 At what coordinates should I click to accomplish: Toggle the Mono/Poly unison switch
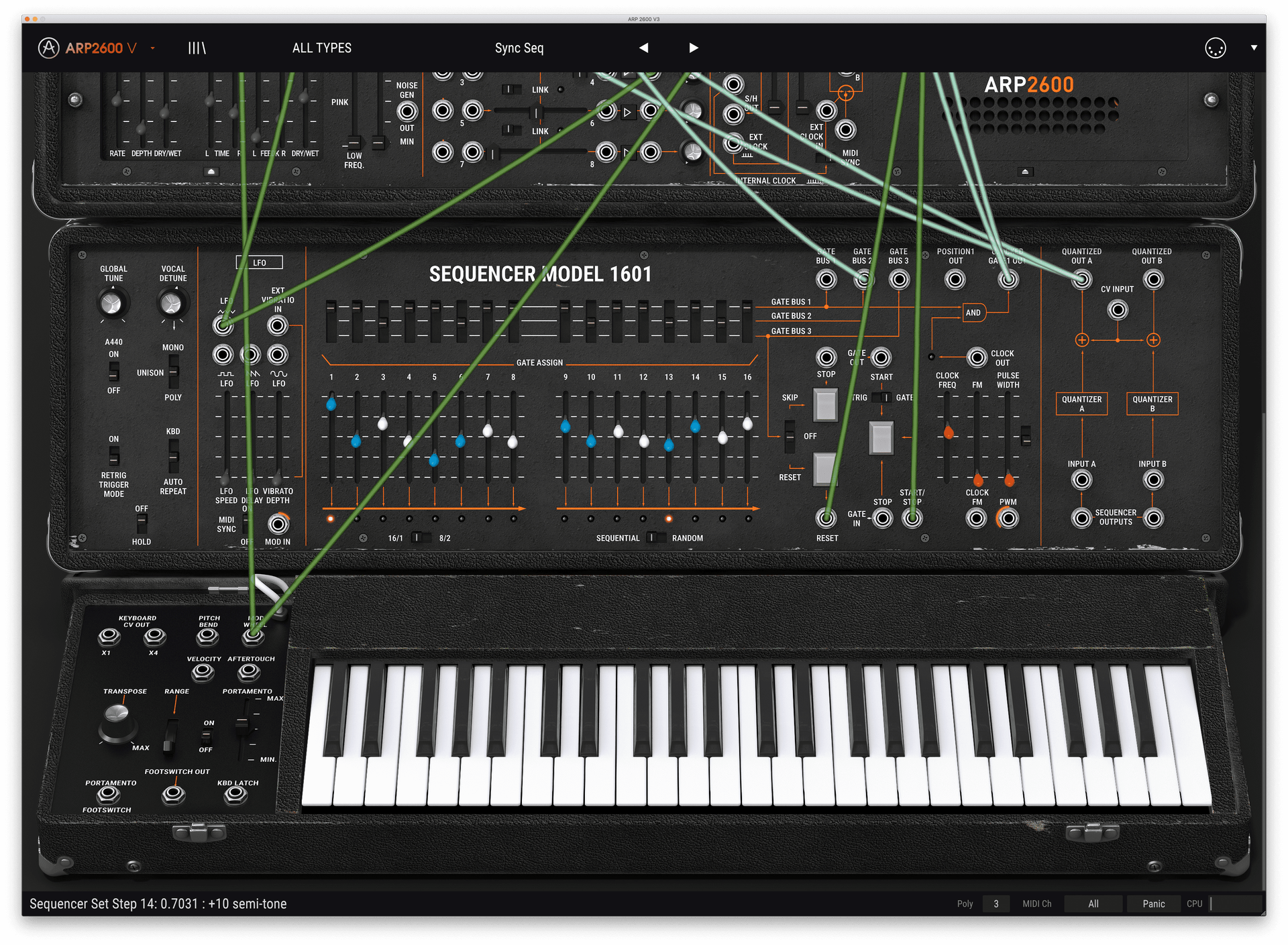coord(174,372)
